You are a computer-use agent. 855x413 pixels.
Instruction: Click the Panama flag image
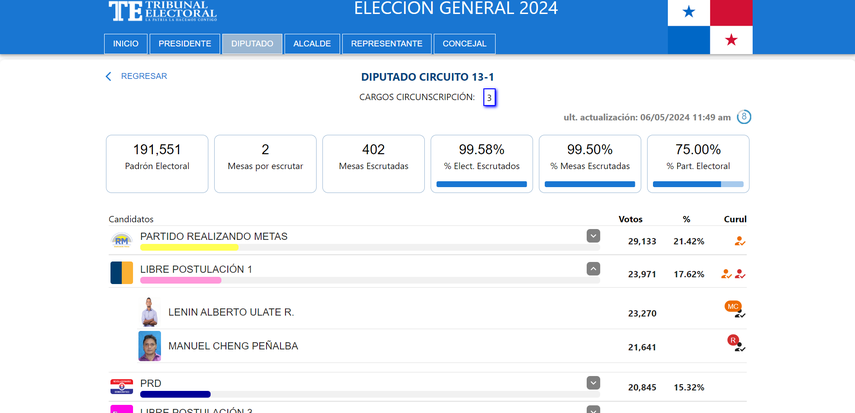(x=710, y=27)
